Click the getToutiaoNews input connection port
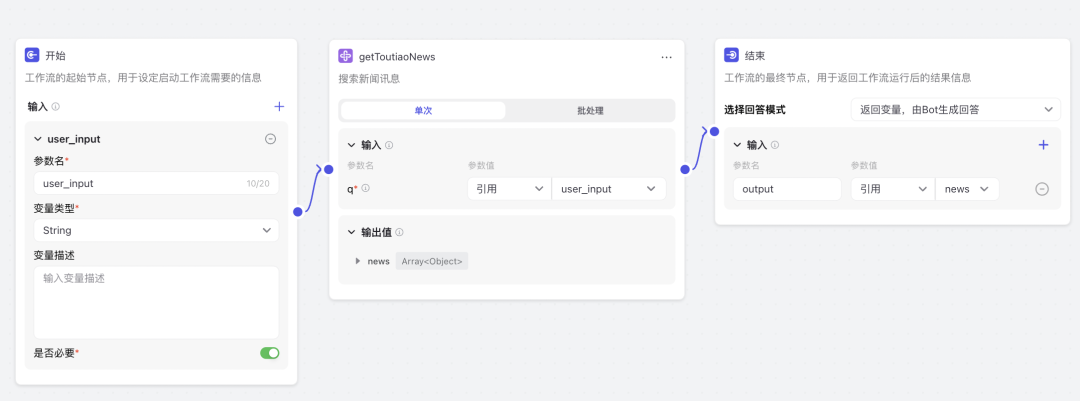Viewport: 1080px width, 401px height. click(329, 169)
